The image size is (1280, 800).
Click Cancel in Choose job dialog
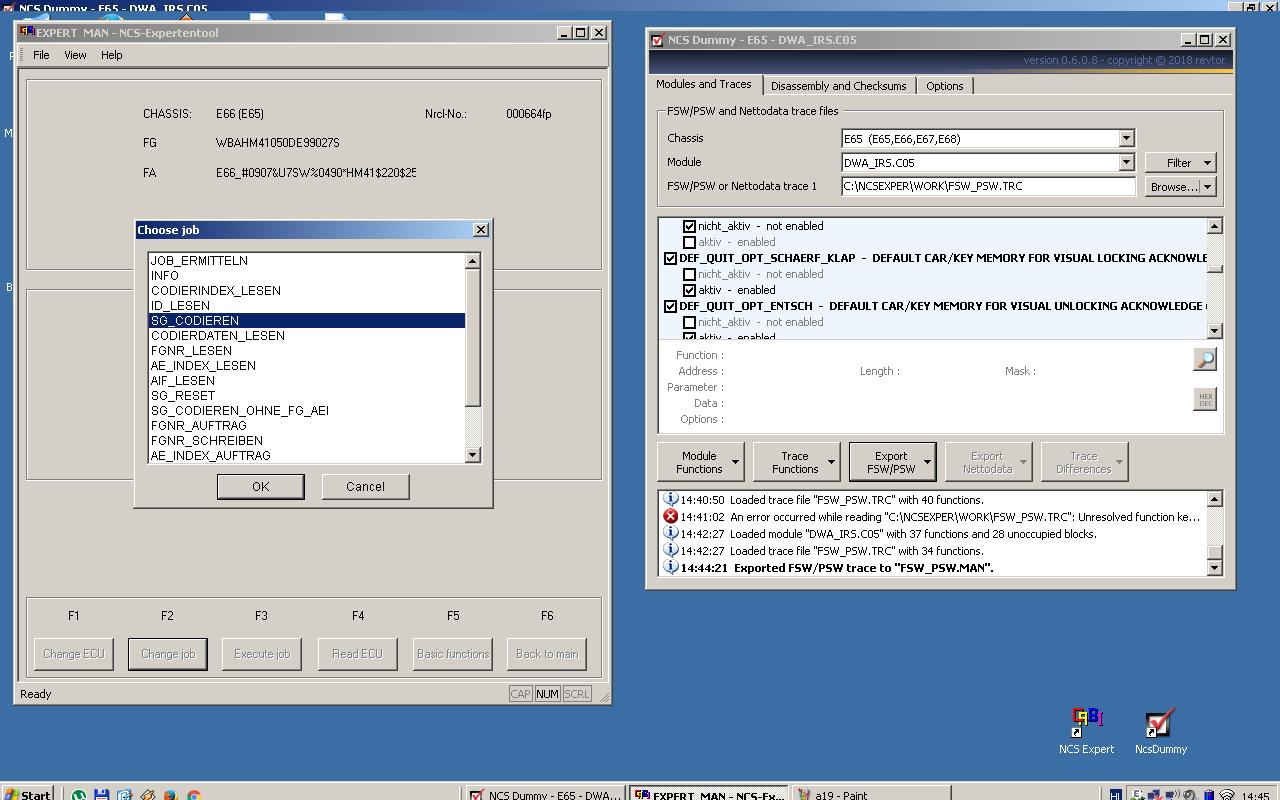365,486
